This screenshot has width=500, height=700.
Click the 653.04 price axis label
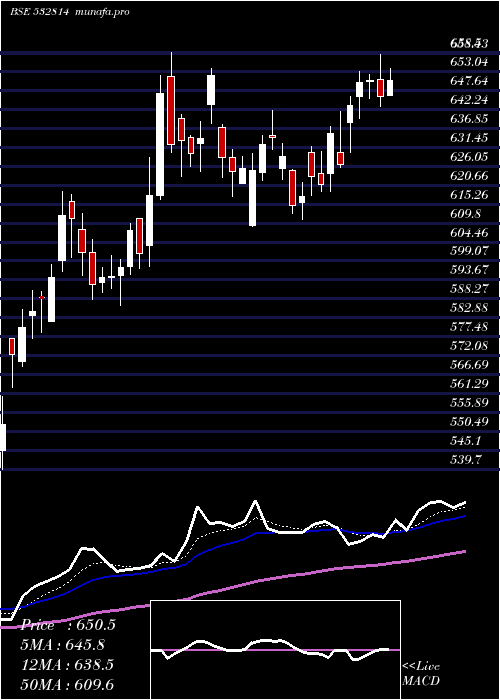pyautogui.click(x=469, y=62)
